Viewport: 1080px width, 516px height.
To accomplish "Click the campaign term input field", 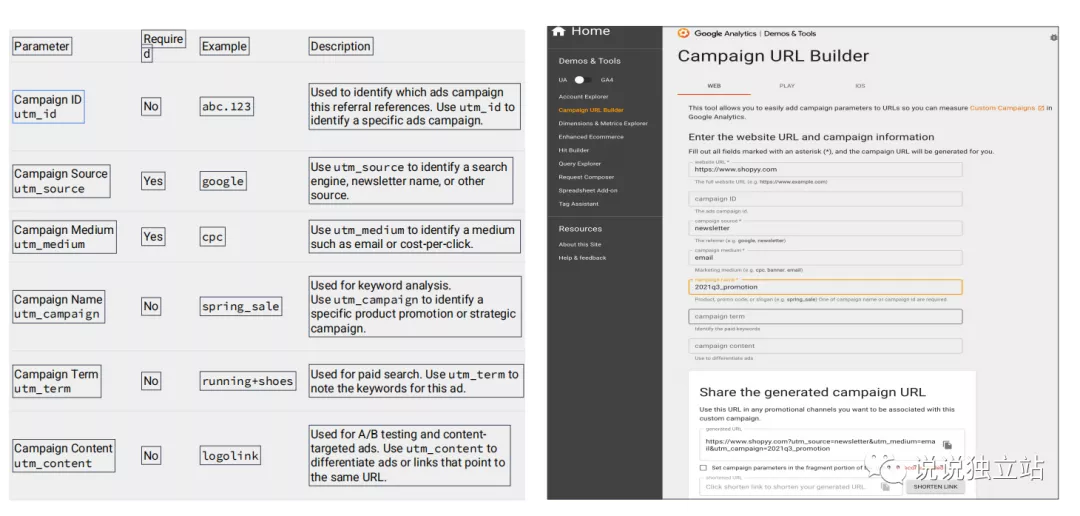I will [x=825, y=316].
